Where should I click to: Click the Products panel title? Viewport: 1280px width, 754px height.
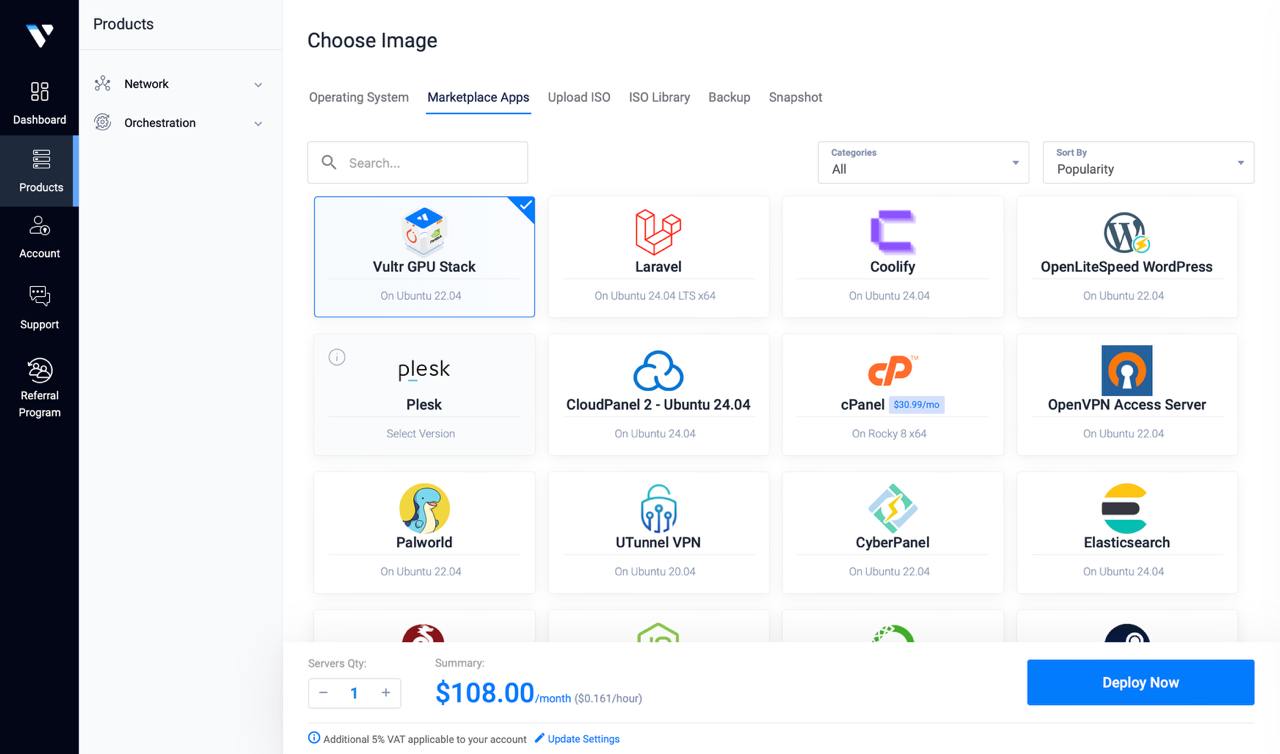[123, 24]
